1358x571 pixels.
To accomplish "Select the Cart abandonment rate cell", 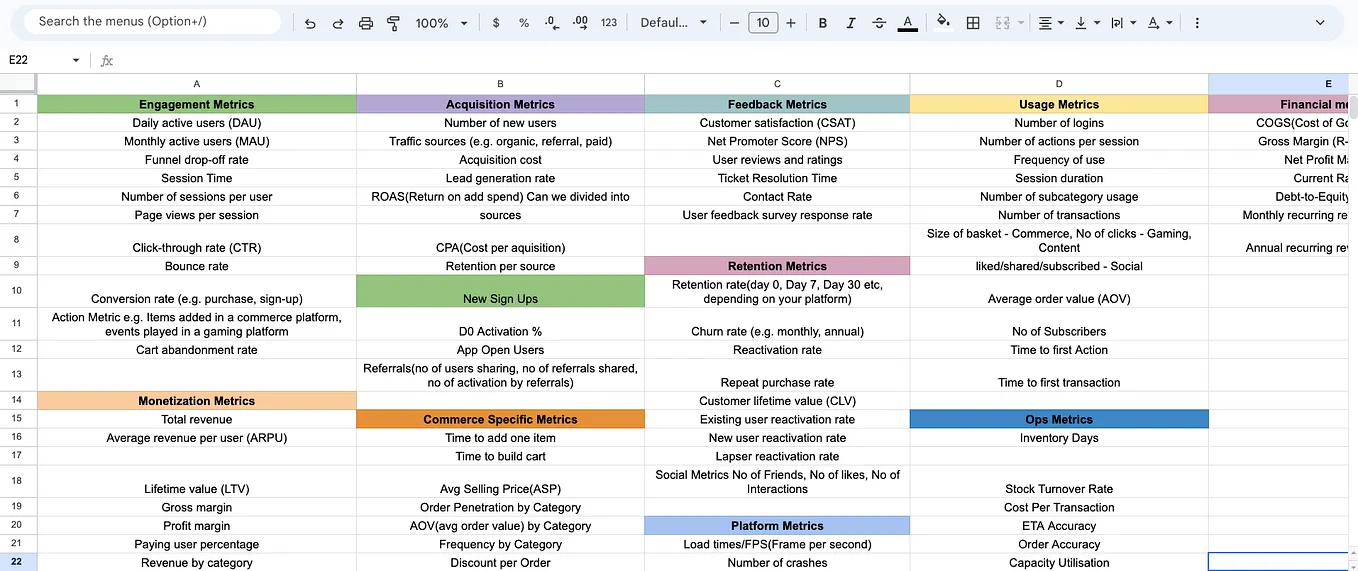I will point(197,350).
